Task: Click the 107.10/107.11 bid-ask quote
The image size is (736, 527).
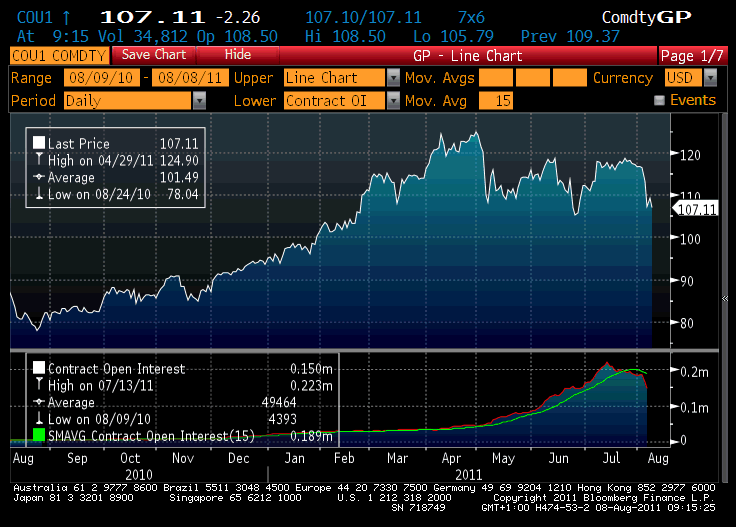Action: point(363,17)
